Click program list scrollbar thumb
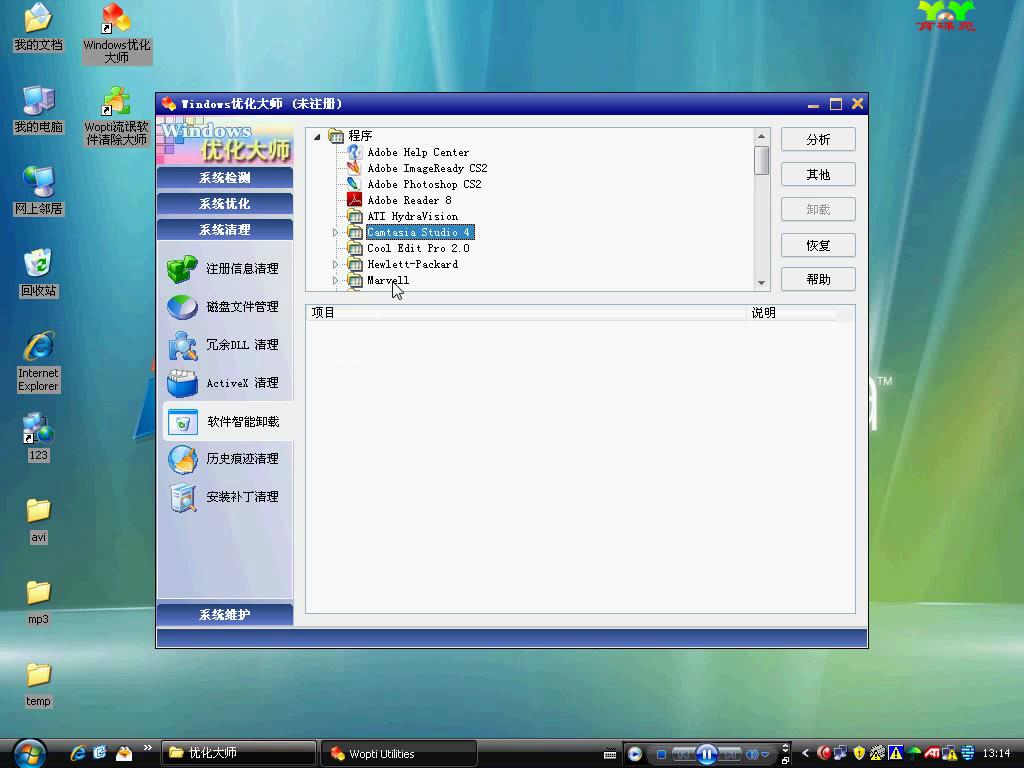The image size is (1024, 768). point(761,160)
